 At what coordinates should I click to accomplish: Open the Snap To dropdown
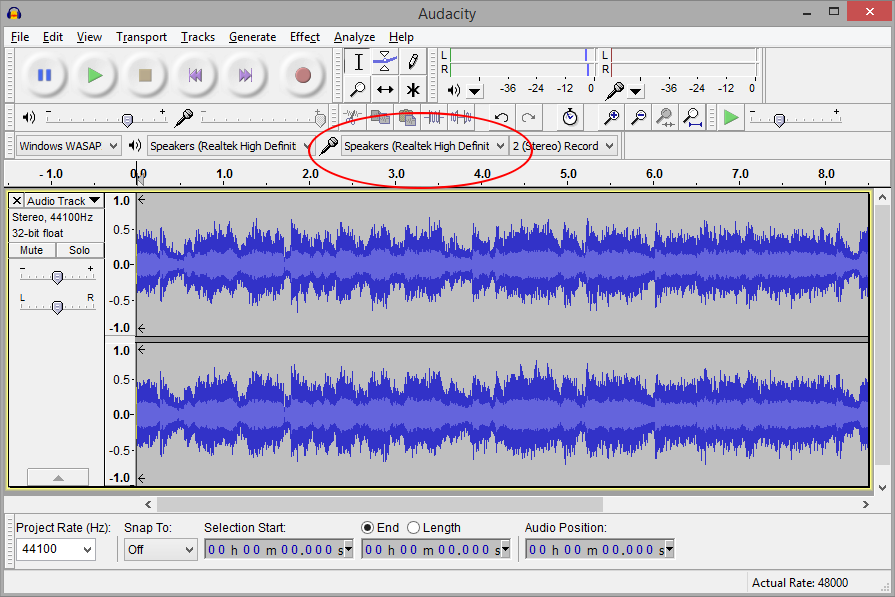(x=160, y=550)
